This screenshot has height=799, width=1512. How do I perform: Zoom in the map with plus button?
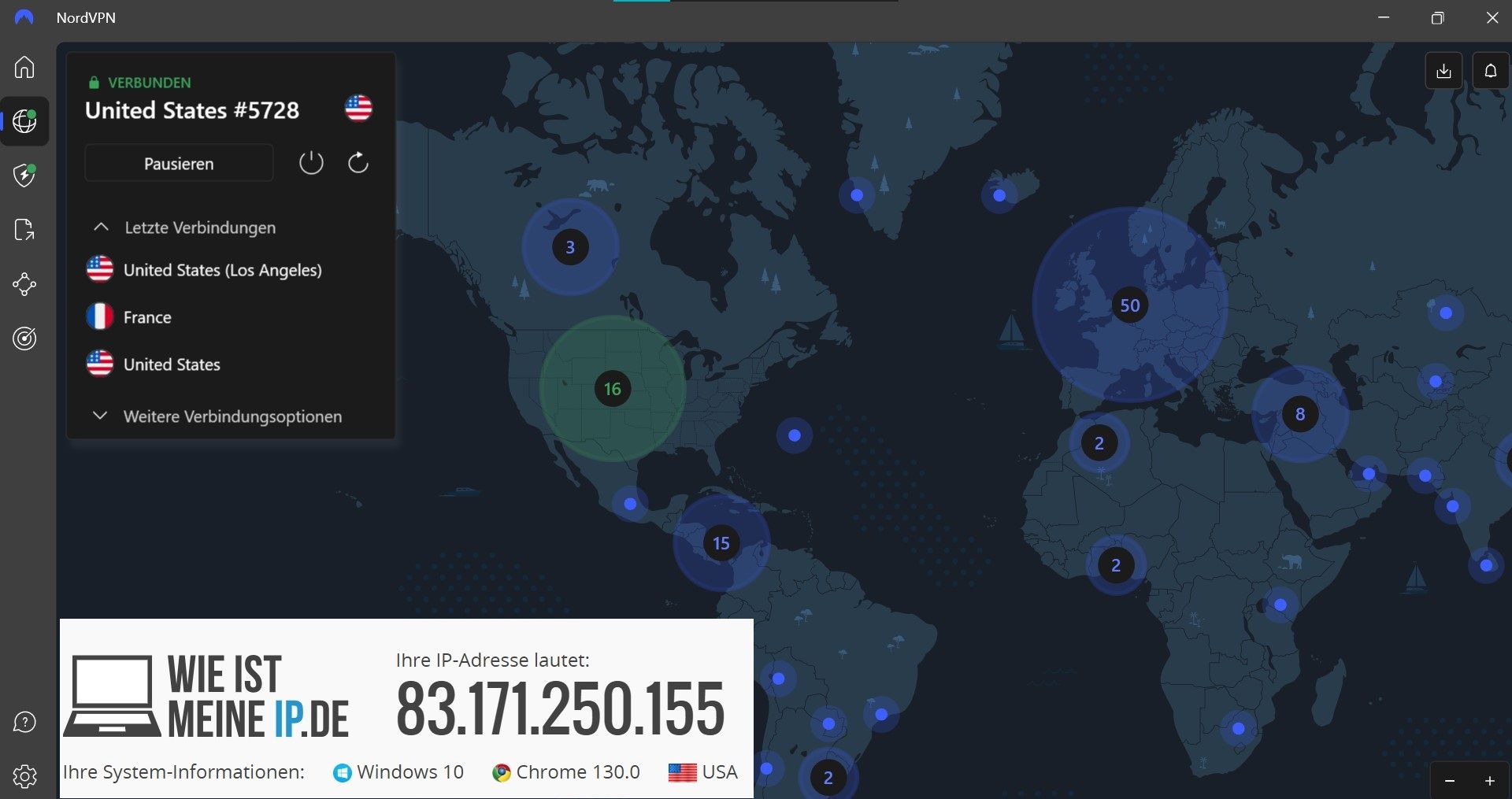(1490, 781)
